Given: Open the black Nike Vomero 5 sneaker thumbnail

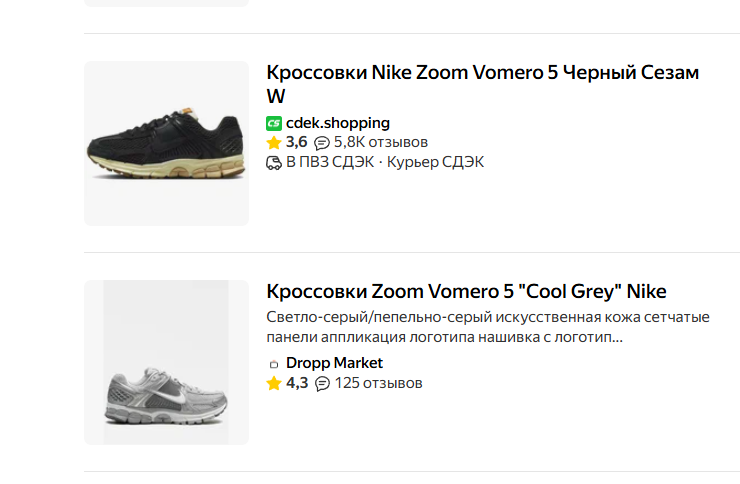Looking at the screenshot, I should [x=166, y=143].
